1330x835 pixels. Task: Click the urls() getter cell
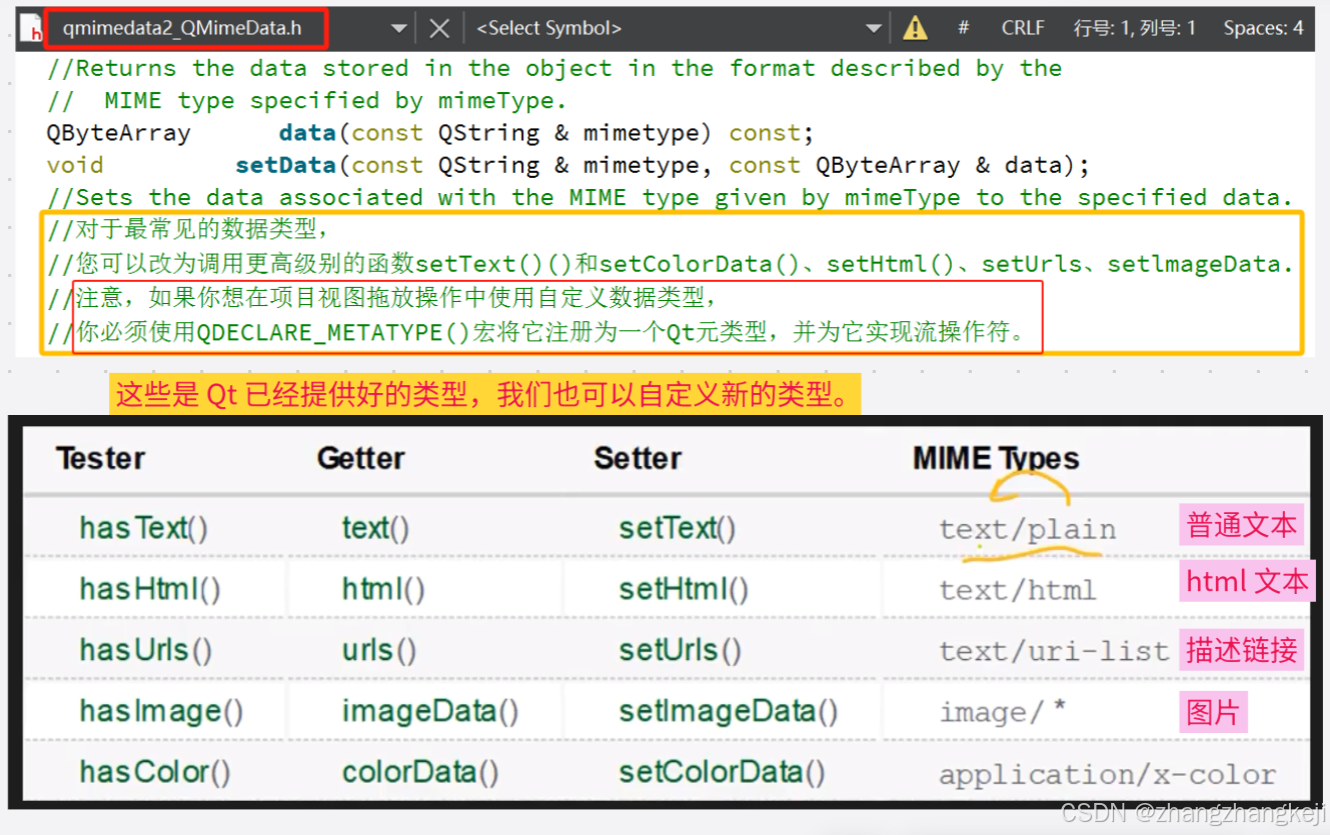[379, 650]
